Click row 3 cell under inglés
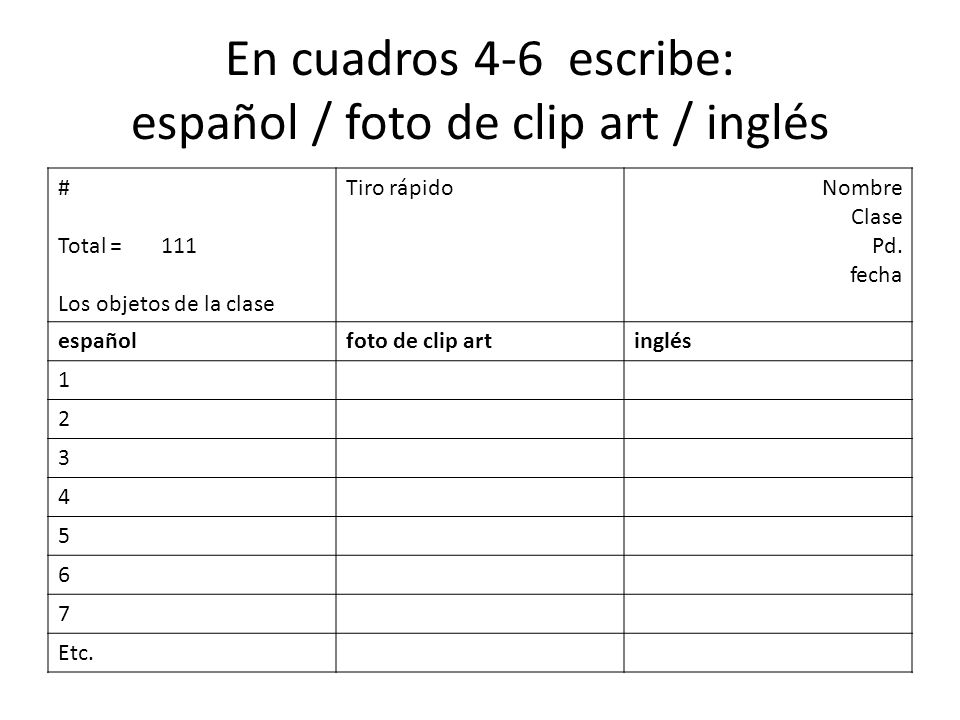 click(768, 458)
